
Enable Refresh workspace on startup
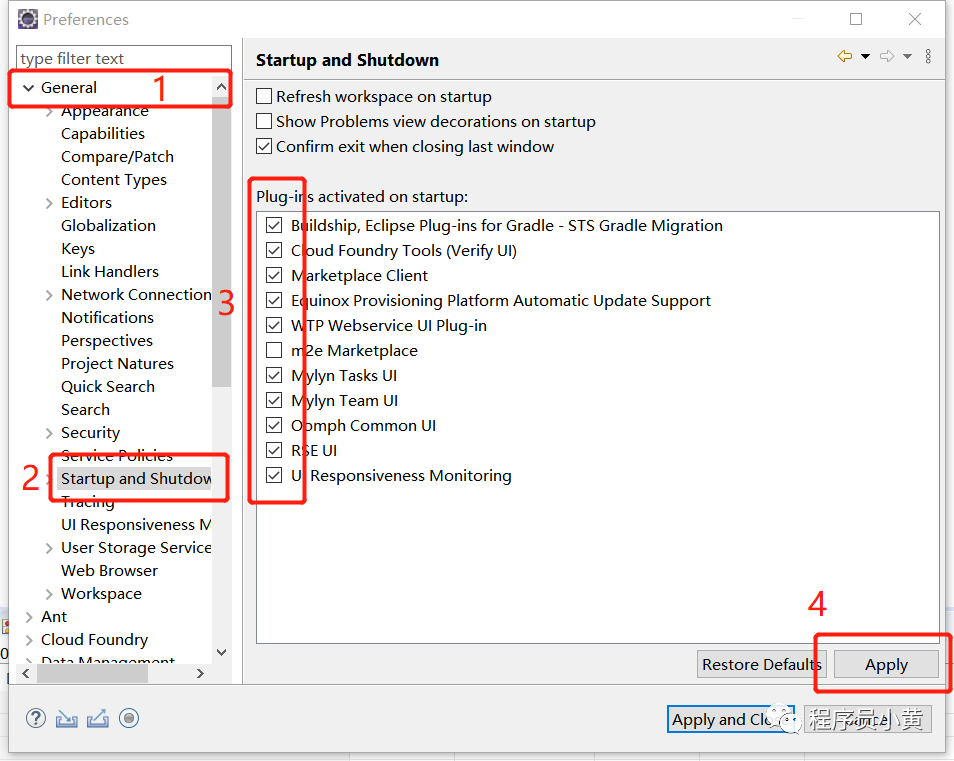pos(264,97)
